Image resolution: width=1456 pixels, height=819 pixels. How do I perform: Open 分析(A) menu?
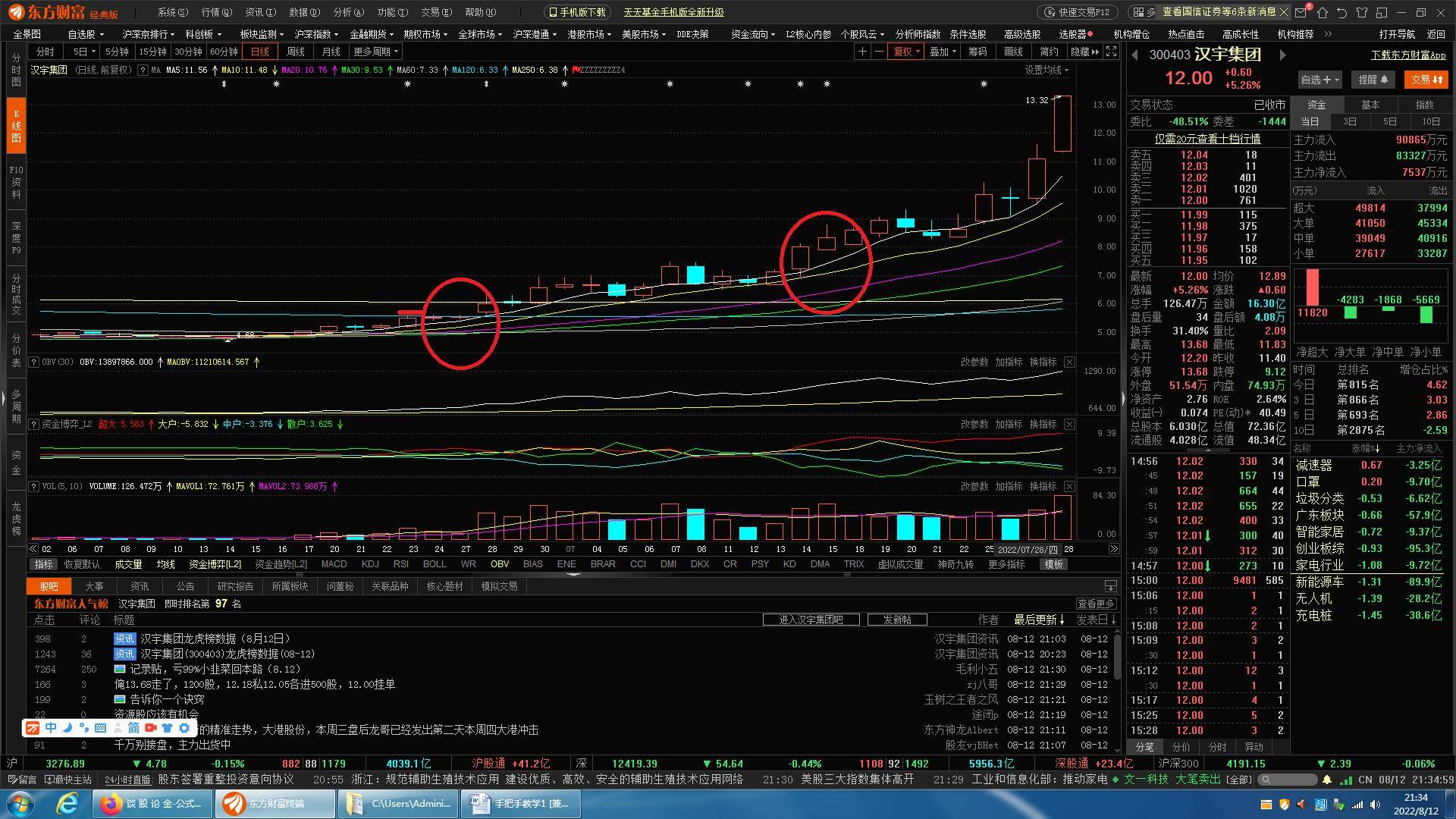click(349, 12)
